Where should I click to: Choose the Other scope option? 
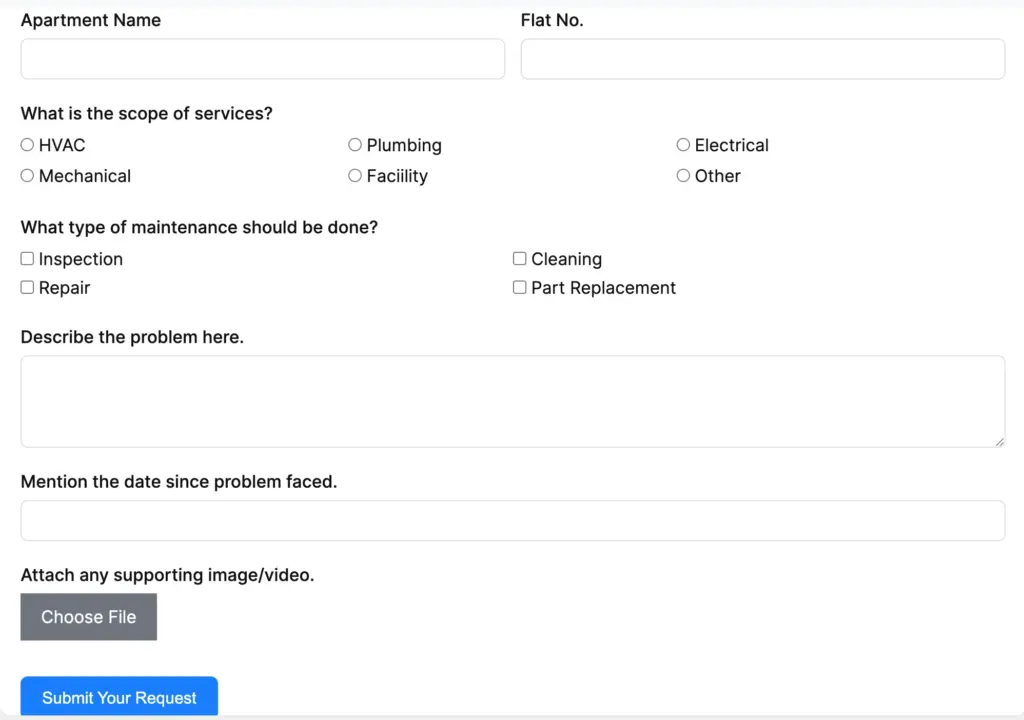[x=683, y=176]
